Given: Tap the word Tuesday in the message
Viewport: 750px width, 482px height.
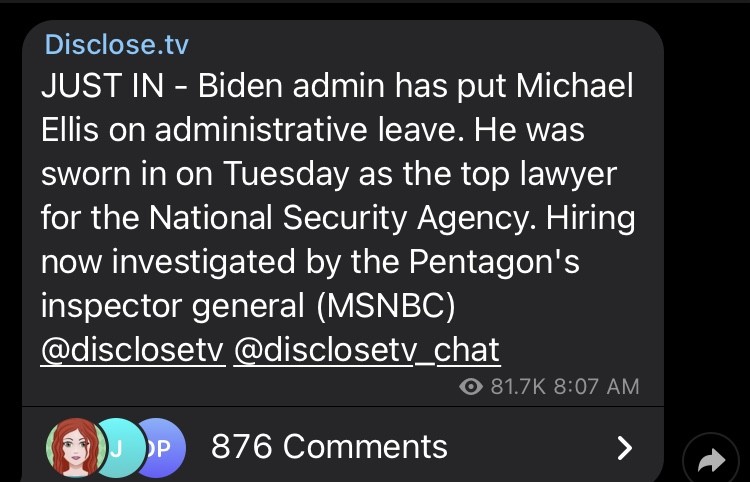Looking at the screenshot, I should click(275, 174).
